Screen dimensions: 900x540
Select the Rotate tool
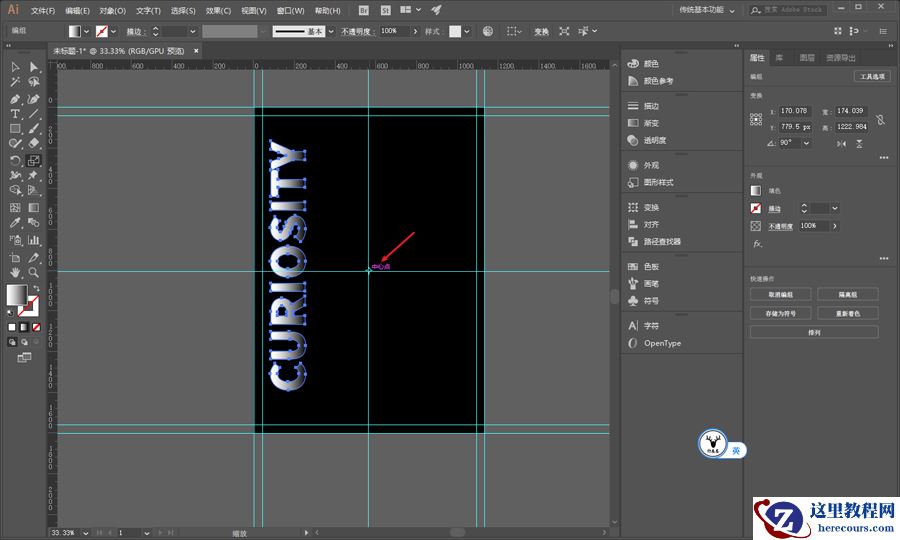pyautogui.click(x=16, y=160)
